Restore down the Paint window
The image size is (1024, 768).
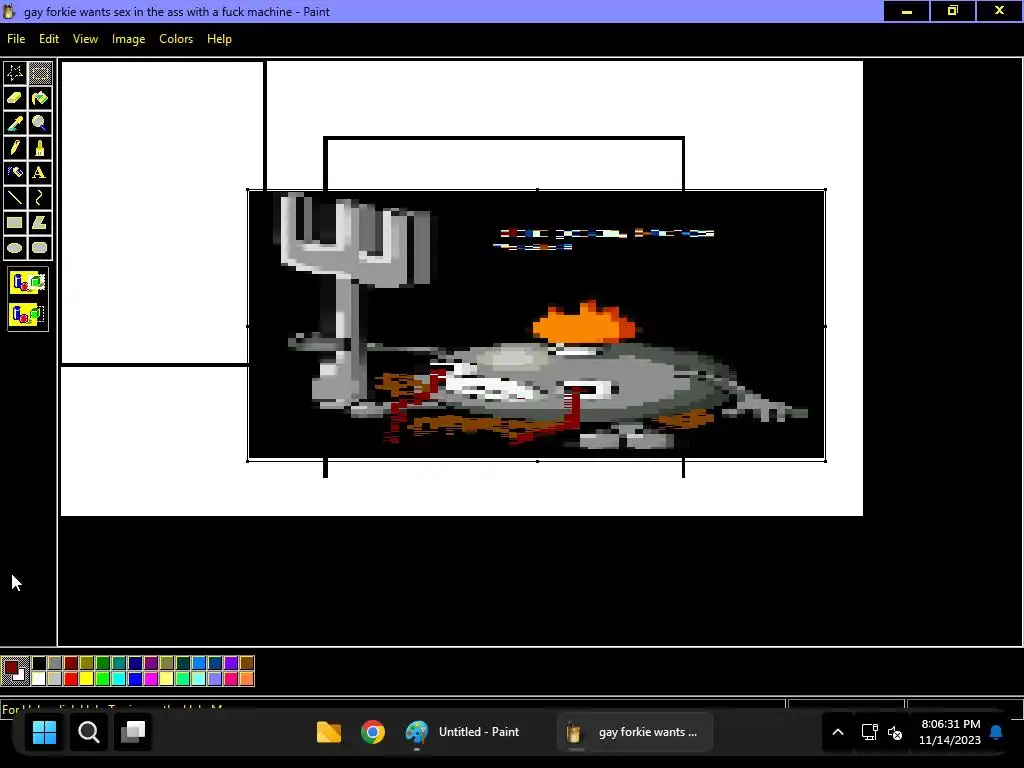[x=953, y=11]
